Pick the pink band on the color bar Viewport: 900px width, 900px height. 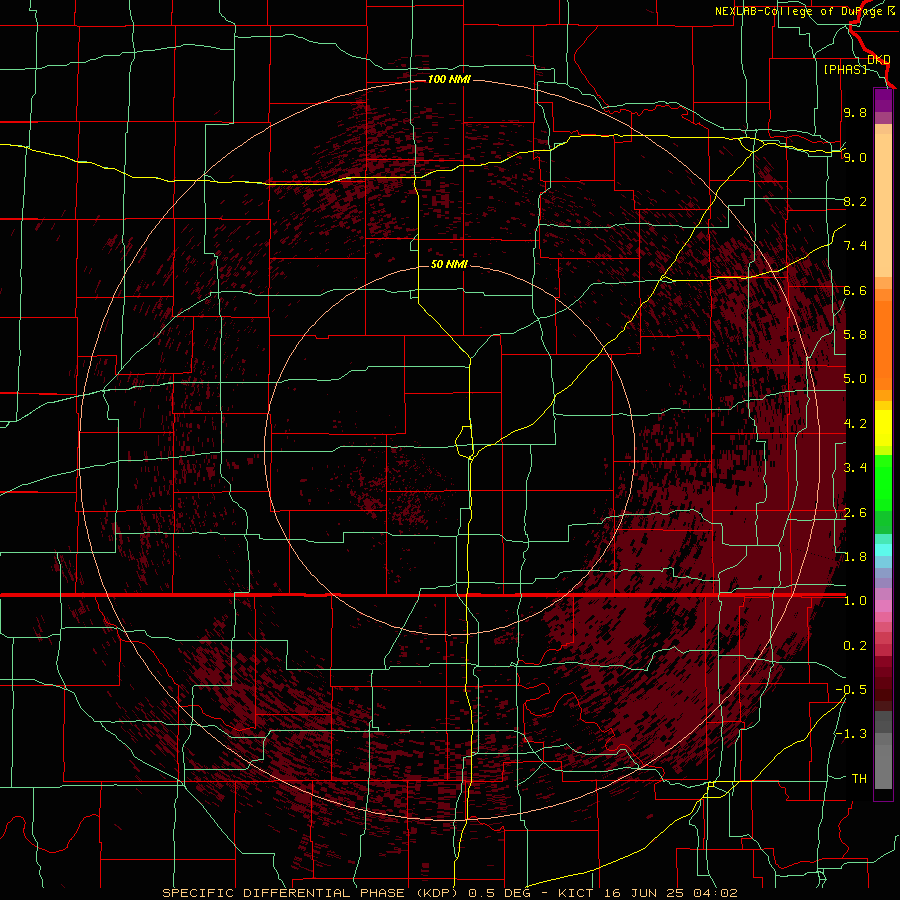pos(883,606)
